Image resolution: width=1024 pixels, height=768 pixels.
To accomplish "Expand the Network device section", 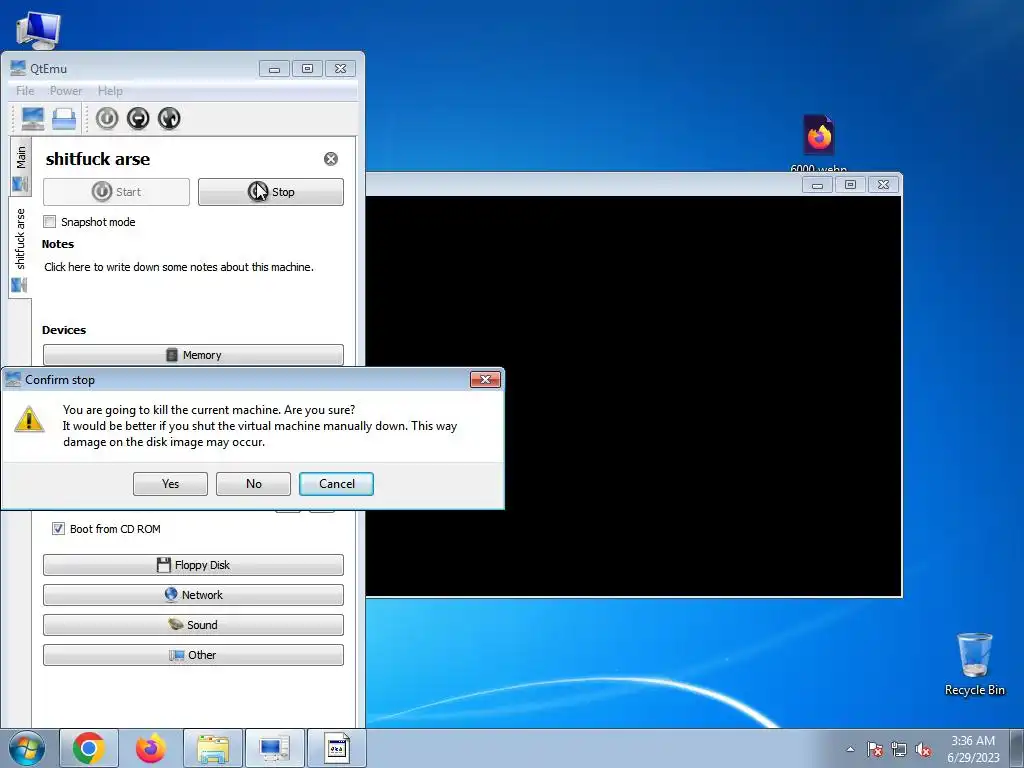I will point(193,595).
